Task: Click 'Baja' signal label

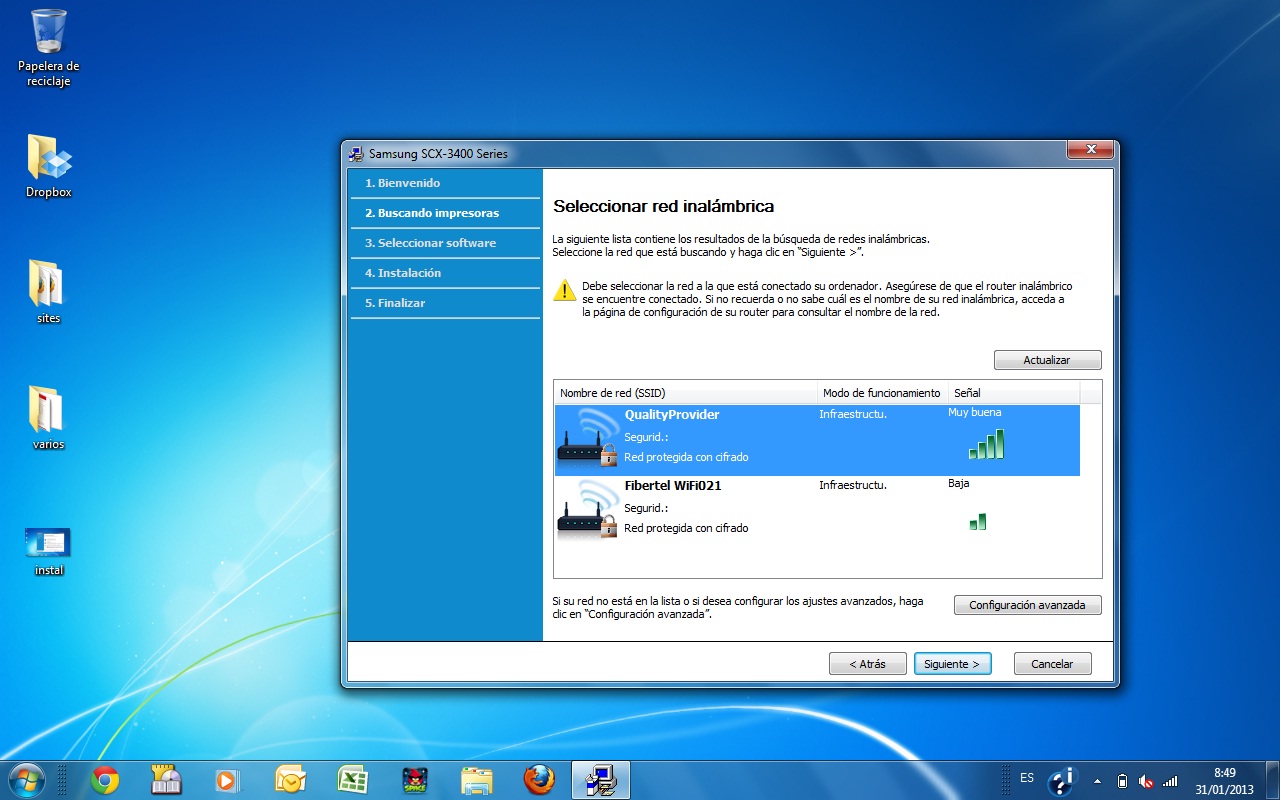Action: click(958, 483)
